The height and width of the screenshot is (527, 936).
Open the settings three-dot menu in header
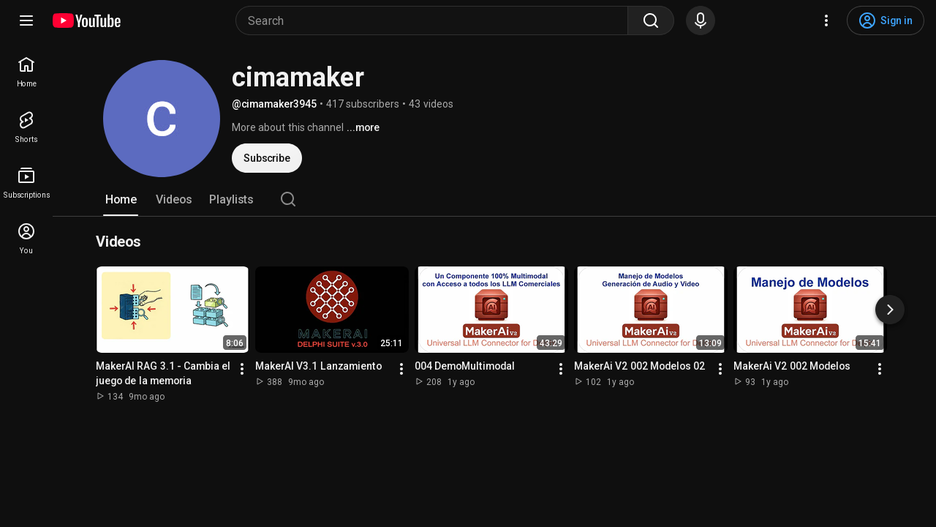826,21
